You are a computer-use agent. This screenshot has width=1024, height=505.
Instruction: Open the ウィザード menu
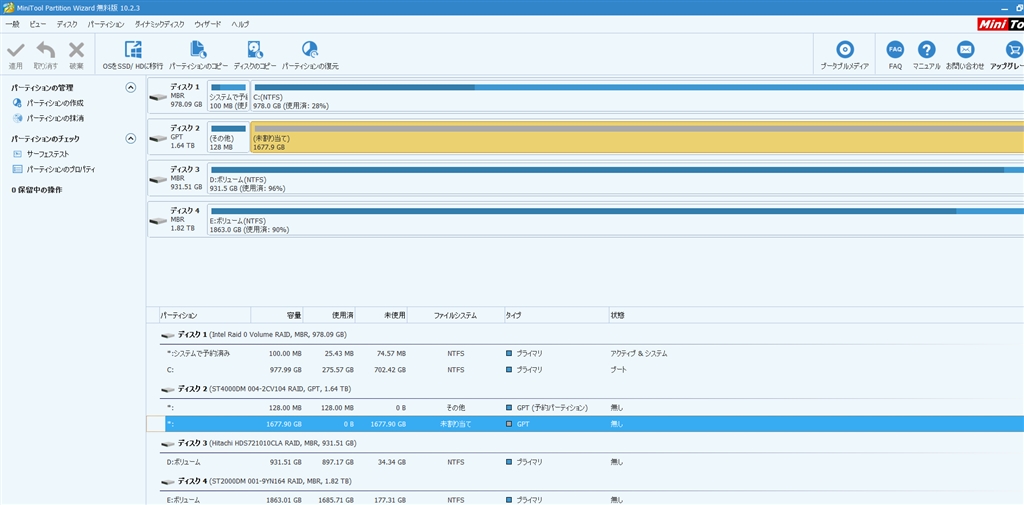(x=208, y=23)
